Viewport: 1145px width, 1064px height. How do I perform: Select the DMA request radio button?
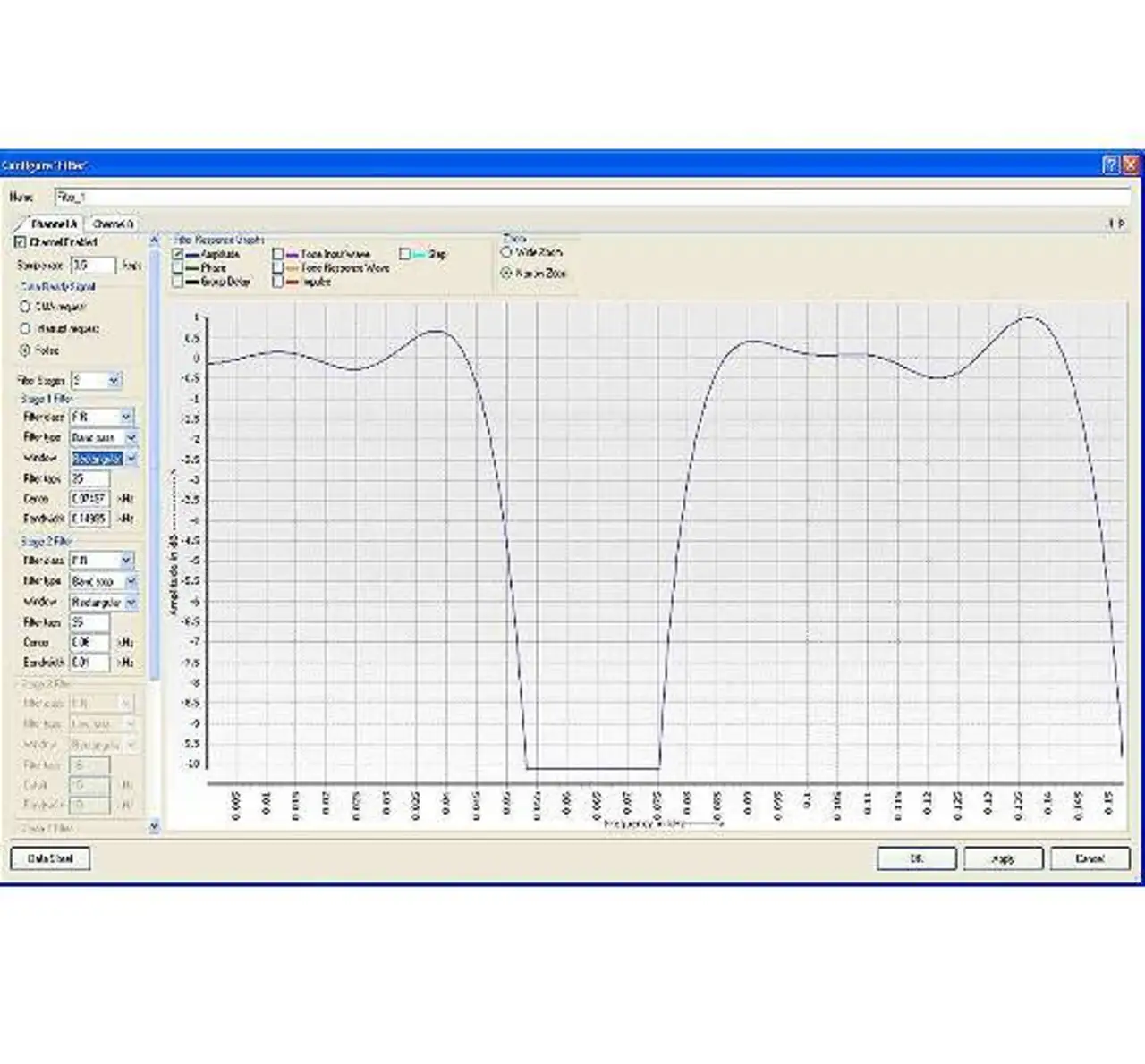[25, 307]
